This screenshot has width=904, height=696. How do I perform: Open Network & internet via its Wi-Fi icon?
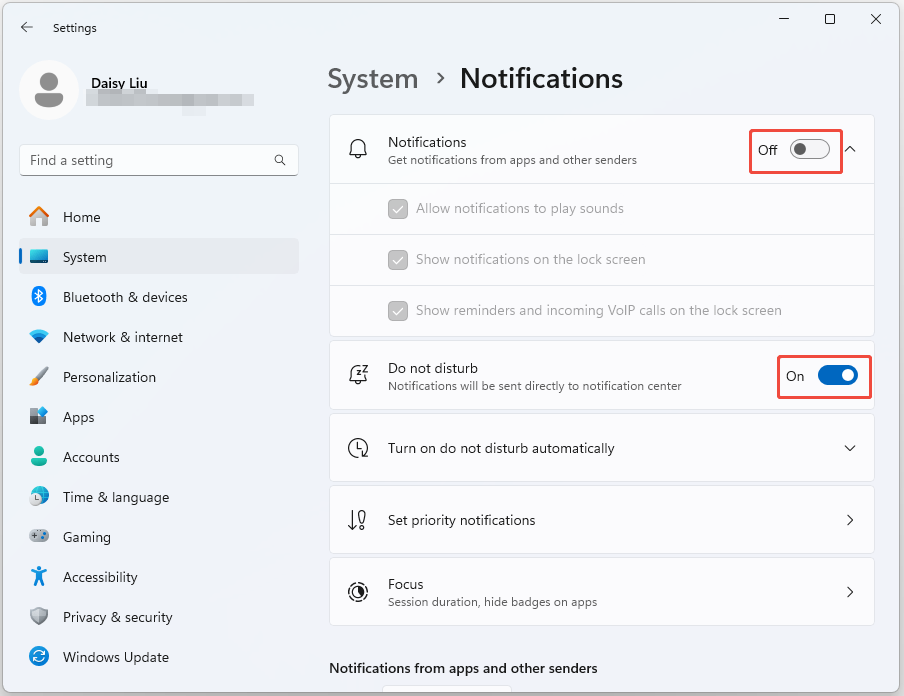(x=39, y=337)
